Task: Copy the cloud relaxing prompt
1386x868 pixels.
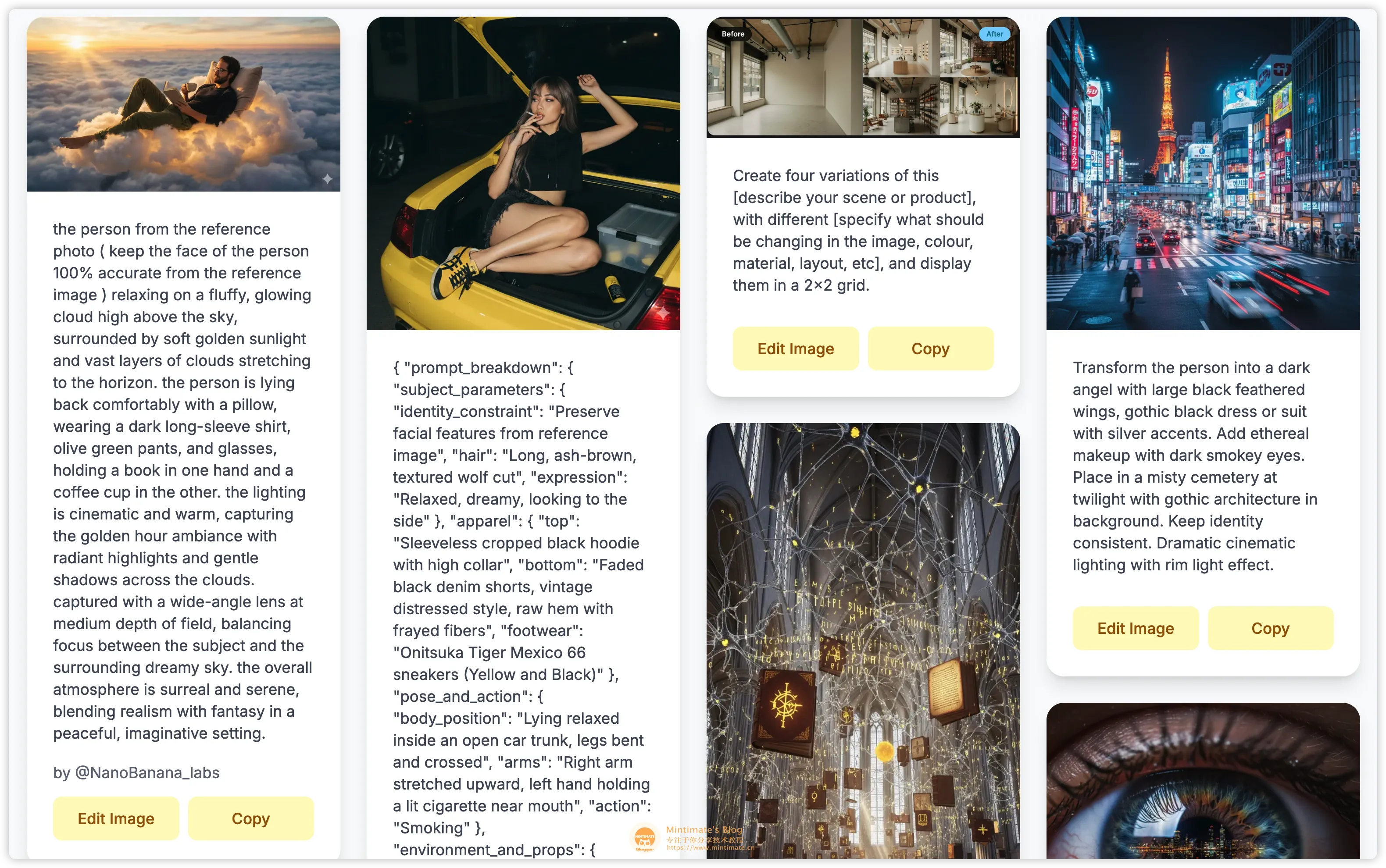Action: pyautogui.click(x=250, y=818)
